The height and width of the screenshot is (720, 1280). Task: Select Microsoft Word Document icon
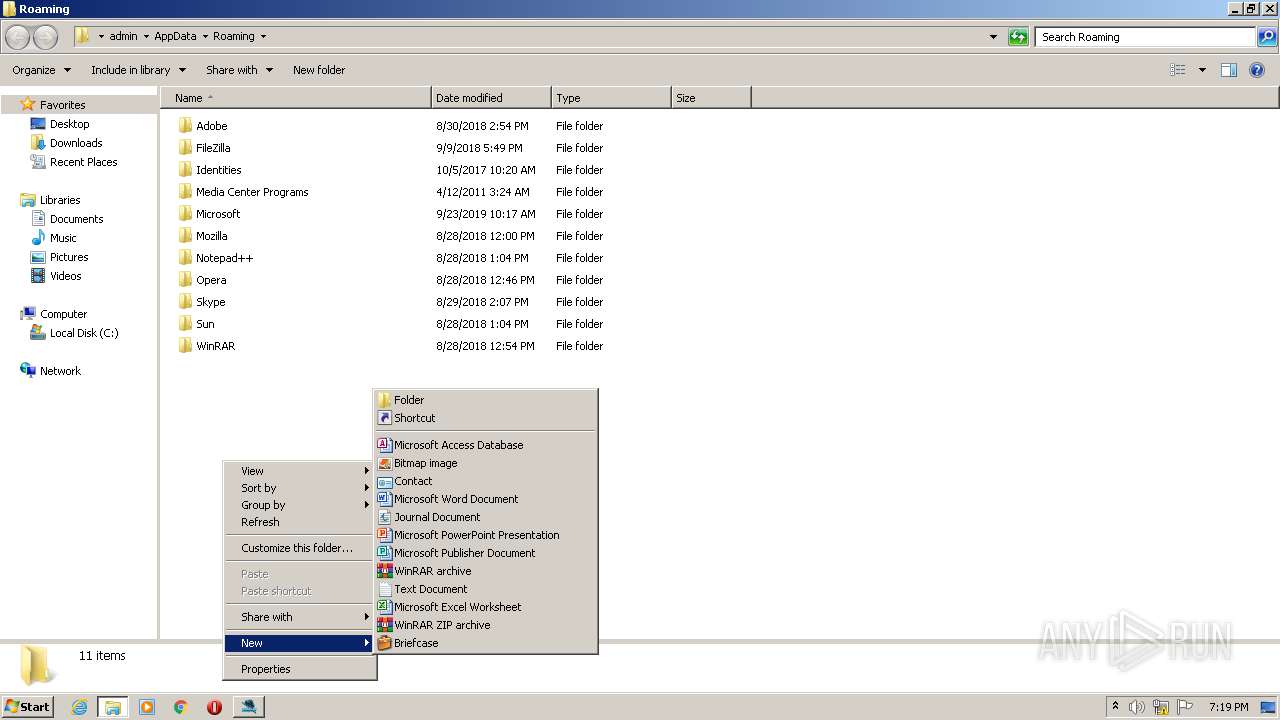coord(384,499)
